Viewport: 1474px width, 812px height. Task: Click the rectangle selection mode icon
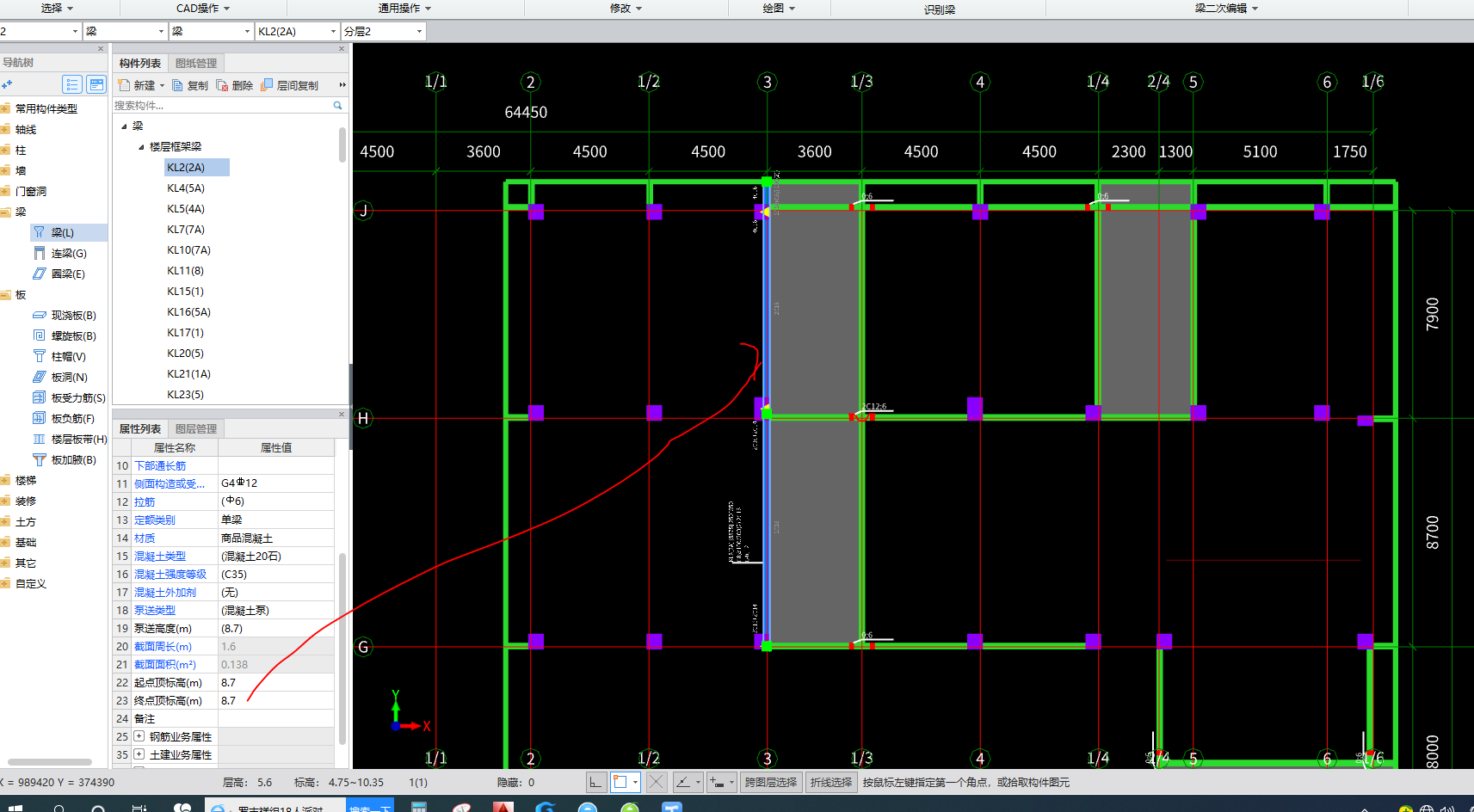pos(620,782)
